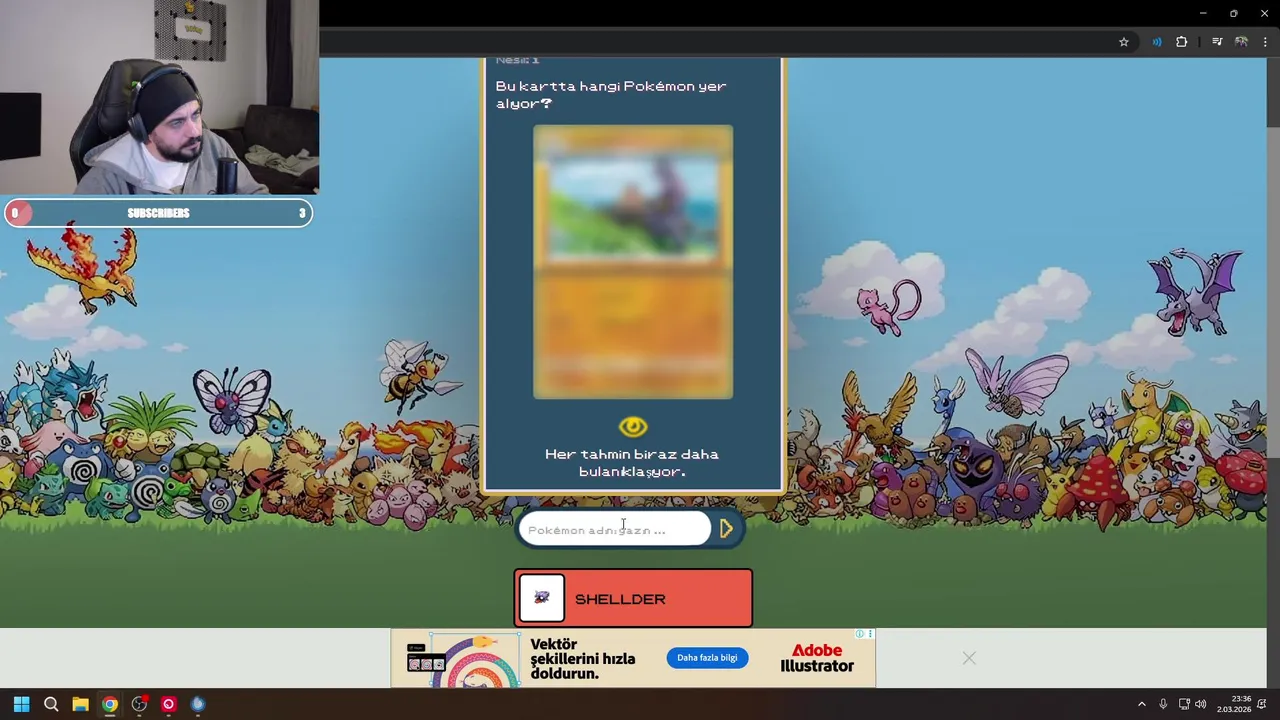Submit guess with the yellow arrow button

coord(727,528)
